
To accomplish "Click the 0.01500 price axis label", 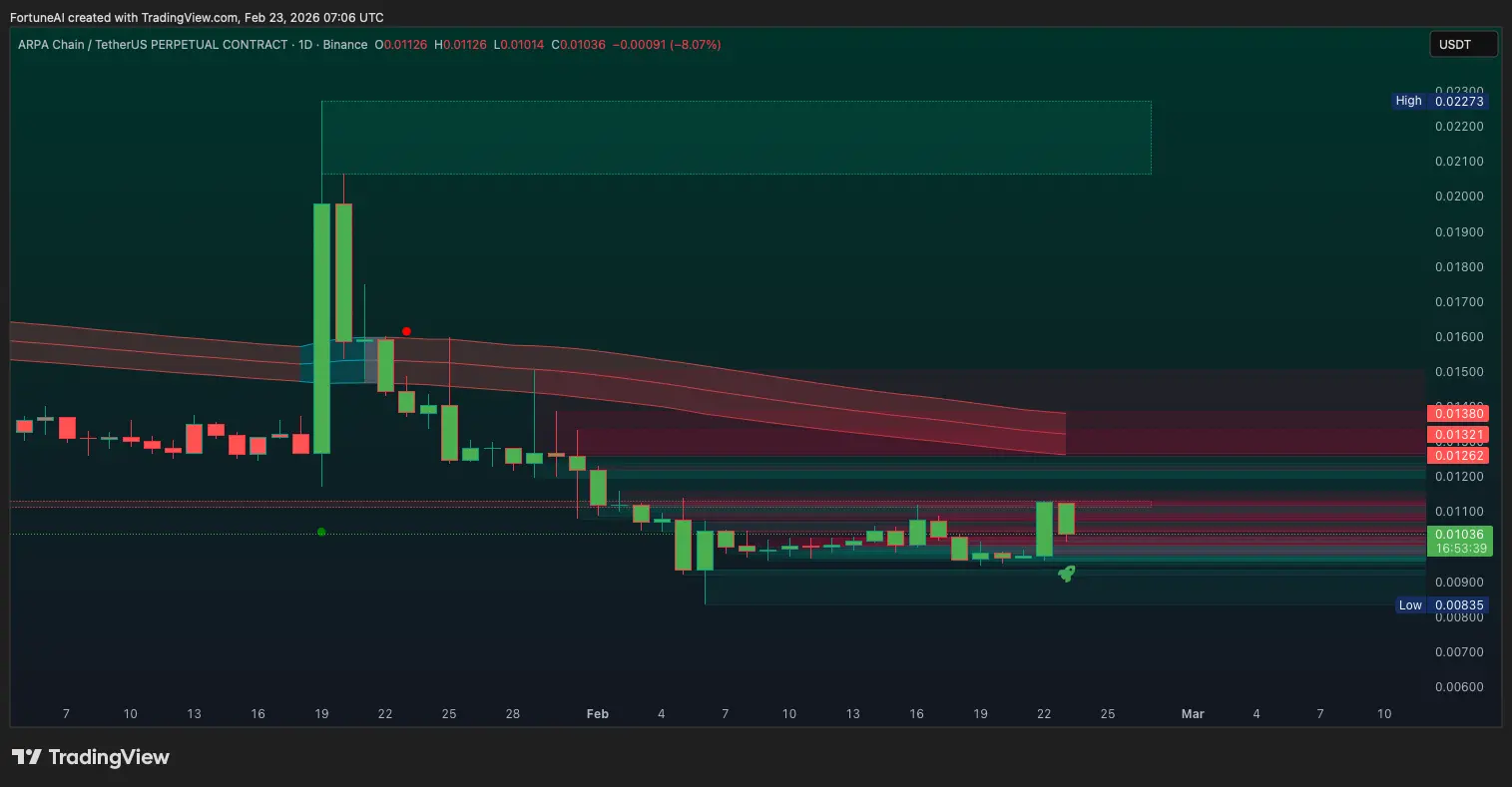I will tap(1459, 372).
